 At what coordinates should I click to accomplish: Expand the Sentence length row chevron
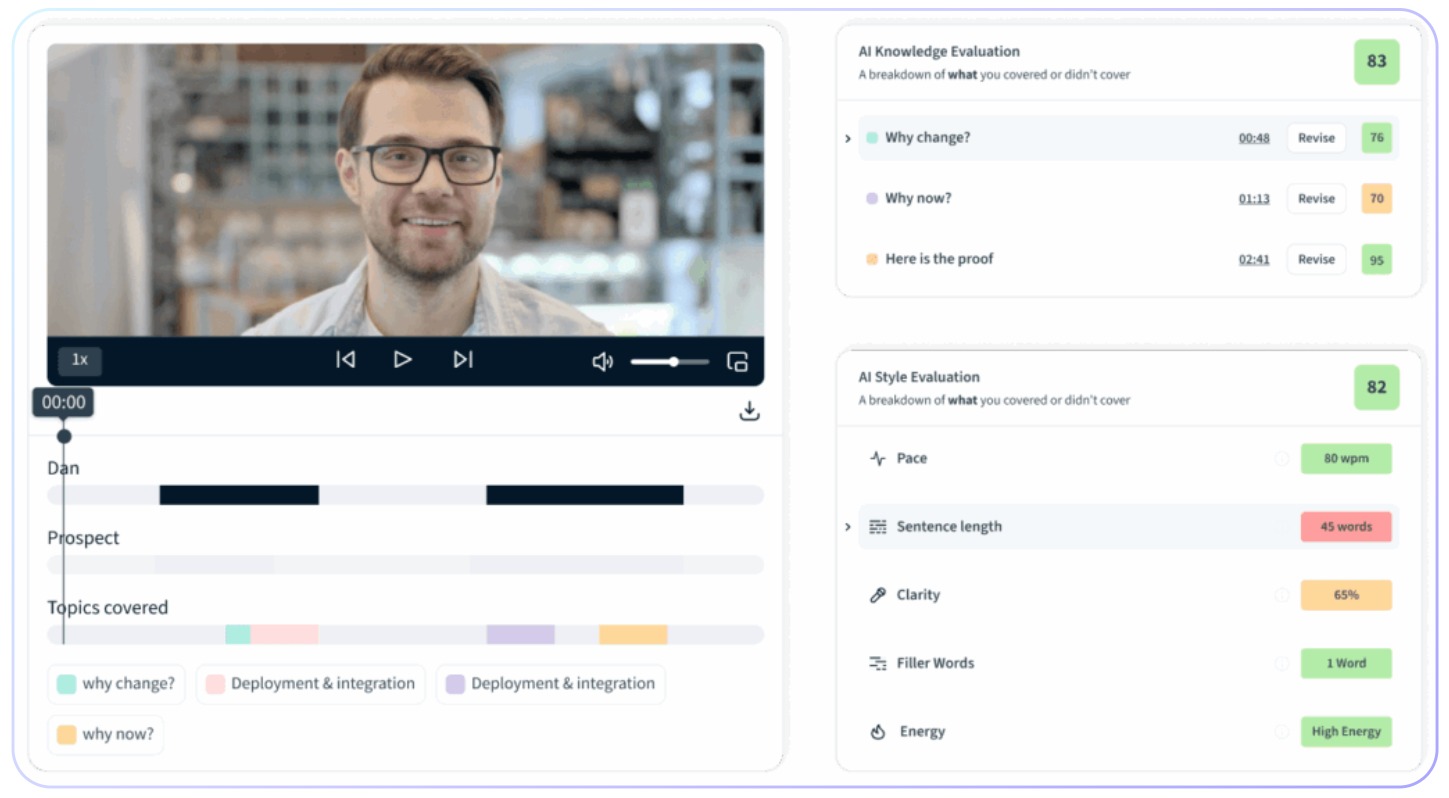(x=848, y=527)
